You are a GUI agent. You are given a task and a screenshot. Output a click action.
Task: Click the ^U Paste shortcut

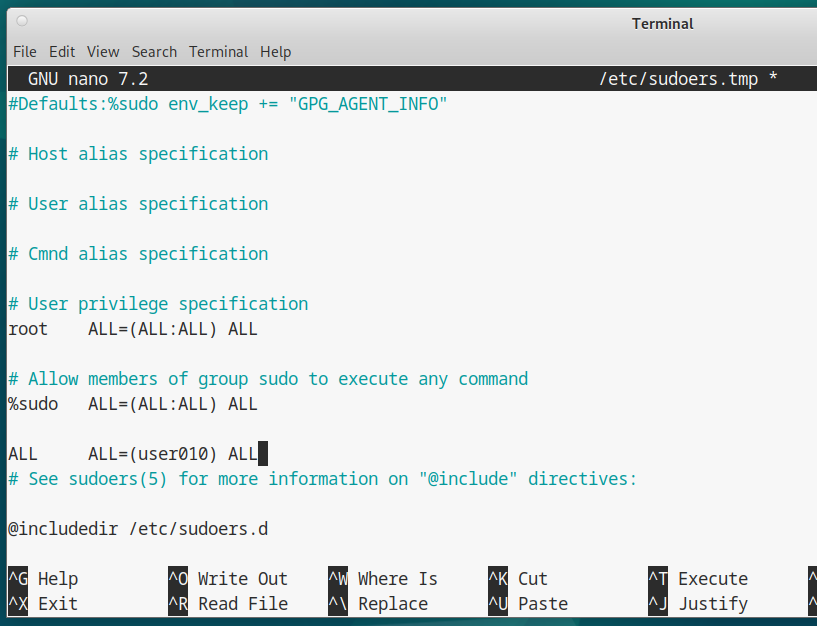pyautogui.click(x=528, y=604)
